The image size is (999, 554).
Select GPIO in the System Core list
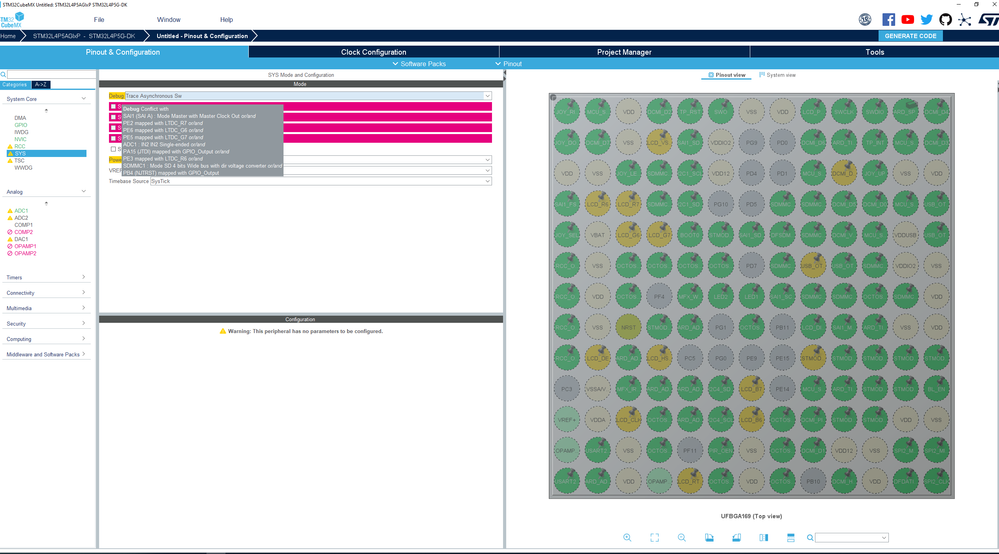(21, 125)
